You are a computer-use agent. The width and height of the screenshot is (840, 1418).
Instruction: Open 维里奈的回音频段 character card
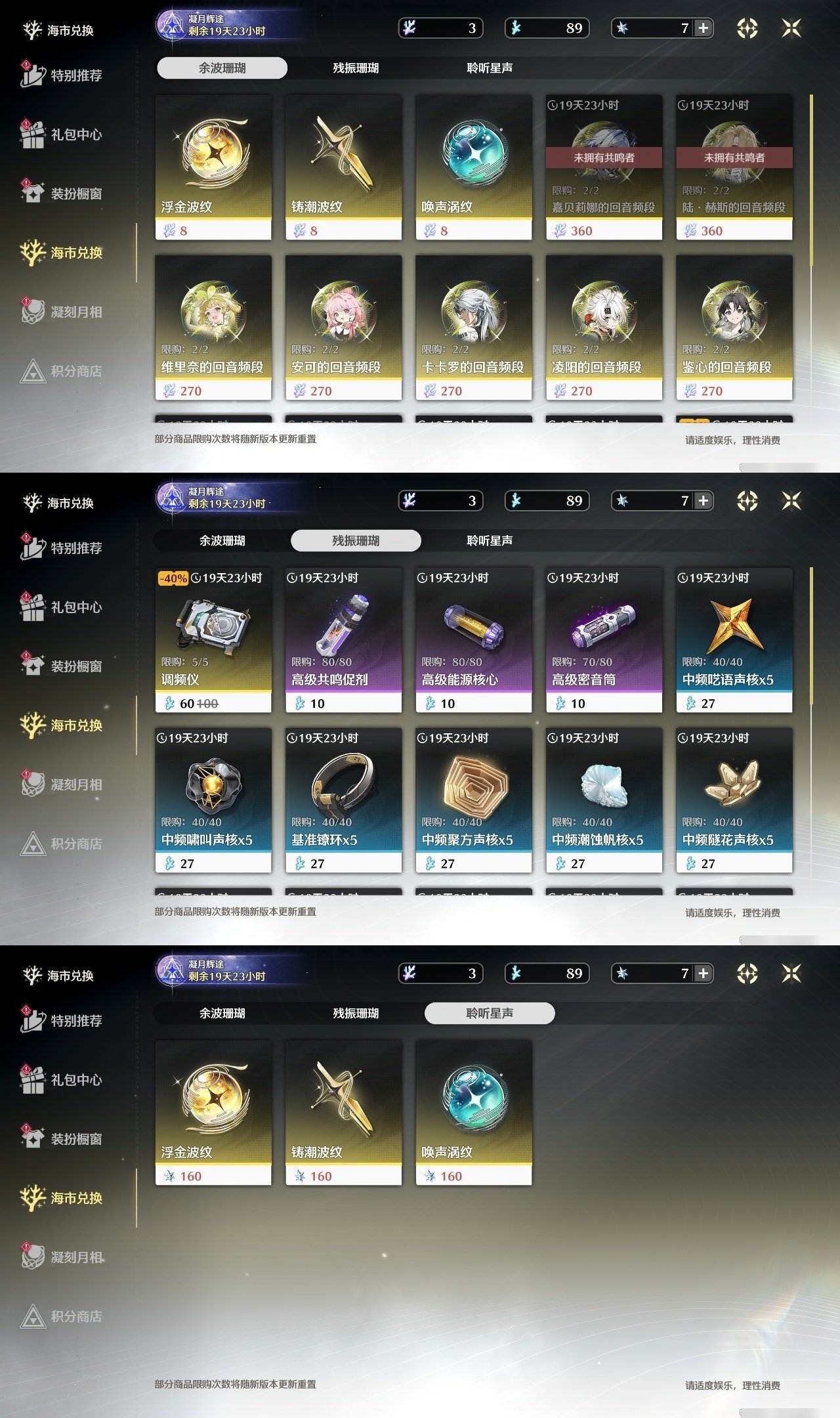tap(213, 328)
